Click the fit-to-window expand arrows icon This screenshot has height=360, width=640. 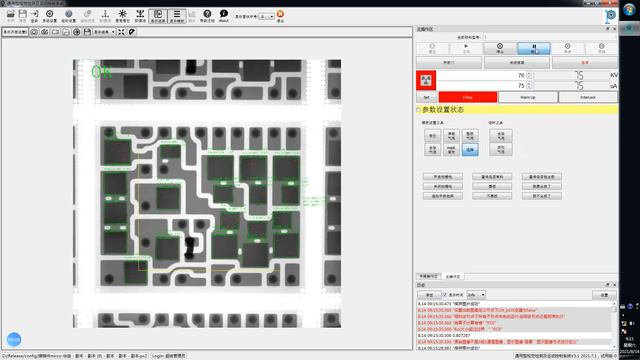click(121, 32)
